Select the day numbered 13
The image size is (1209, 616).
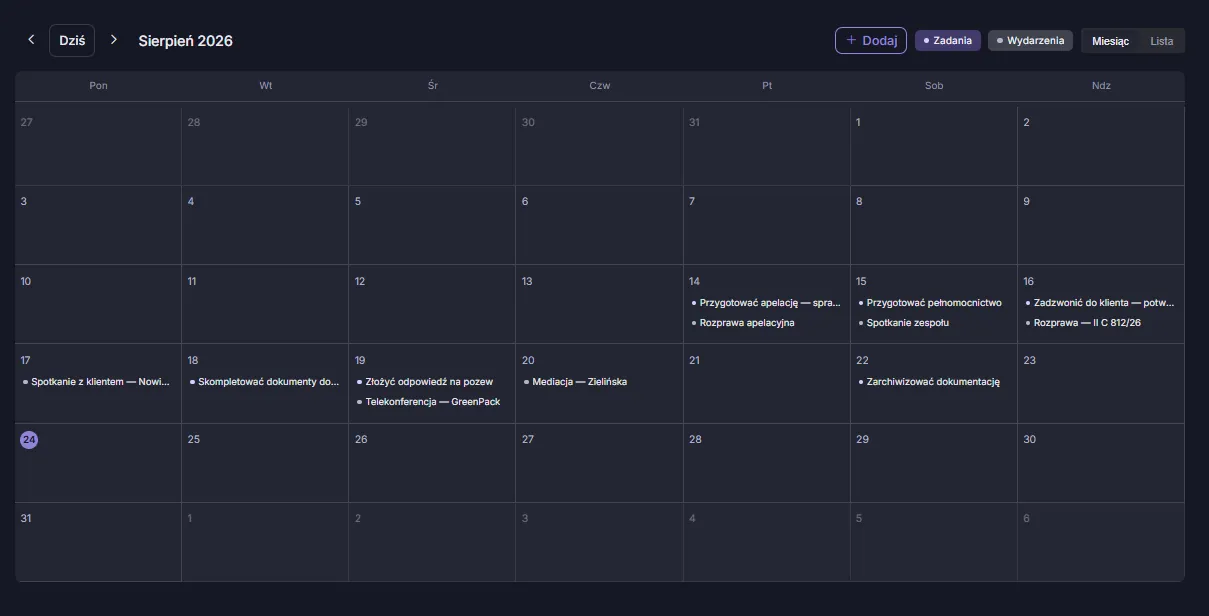pyautogui.click(x=527, y=281)
